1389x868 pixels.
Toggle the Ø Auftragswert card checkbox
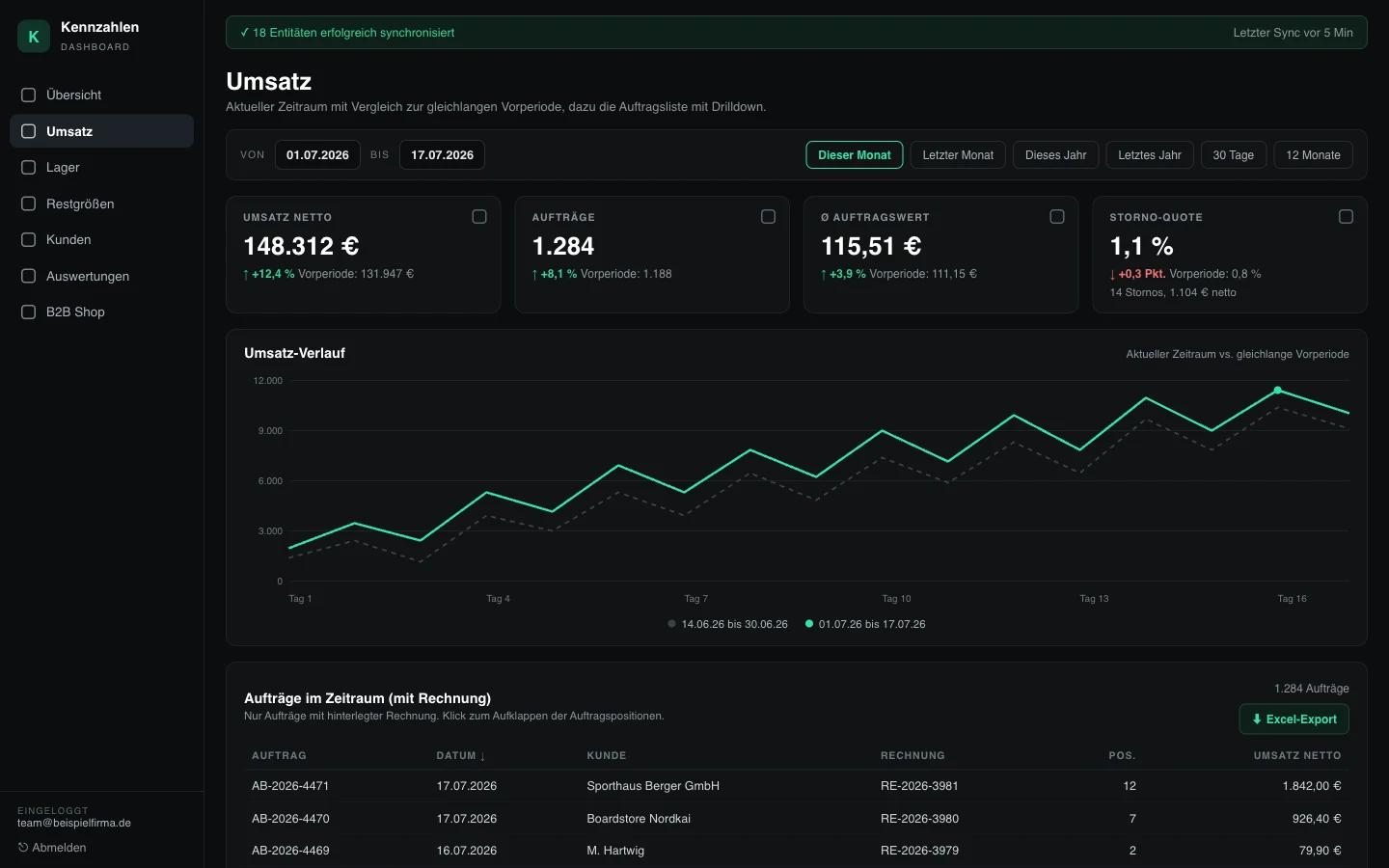pyautogui.click(x=1057, y=217)
